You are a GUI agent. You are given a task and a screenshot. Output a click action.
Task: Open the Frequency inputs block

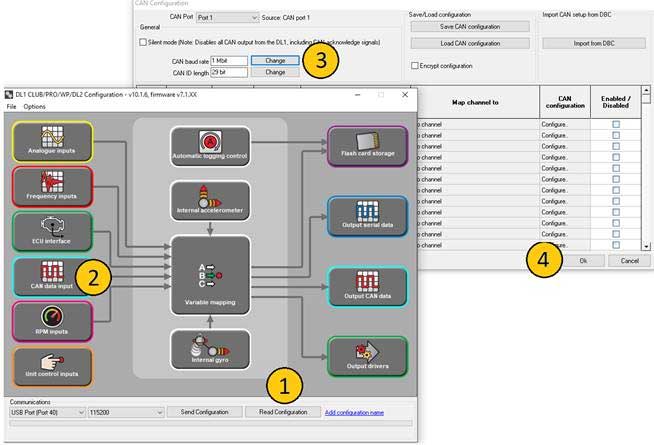coord(51,186)
